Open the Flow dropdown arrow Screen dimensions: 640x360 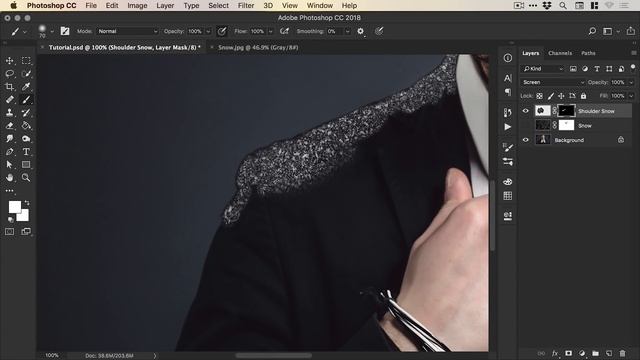(270, 31)
